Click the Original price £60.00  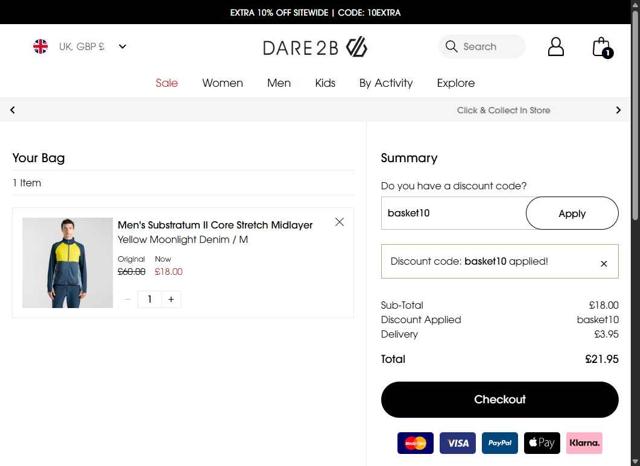pyautogui.click(x=131, y=272)
